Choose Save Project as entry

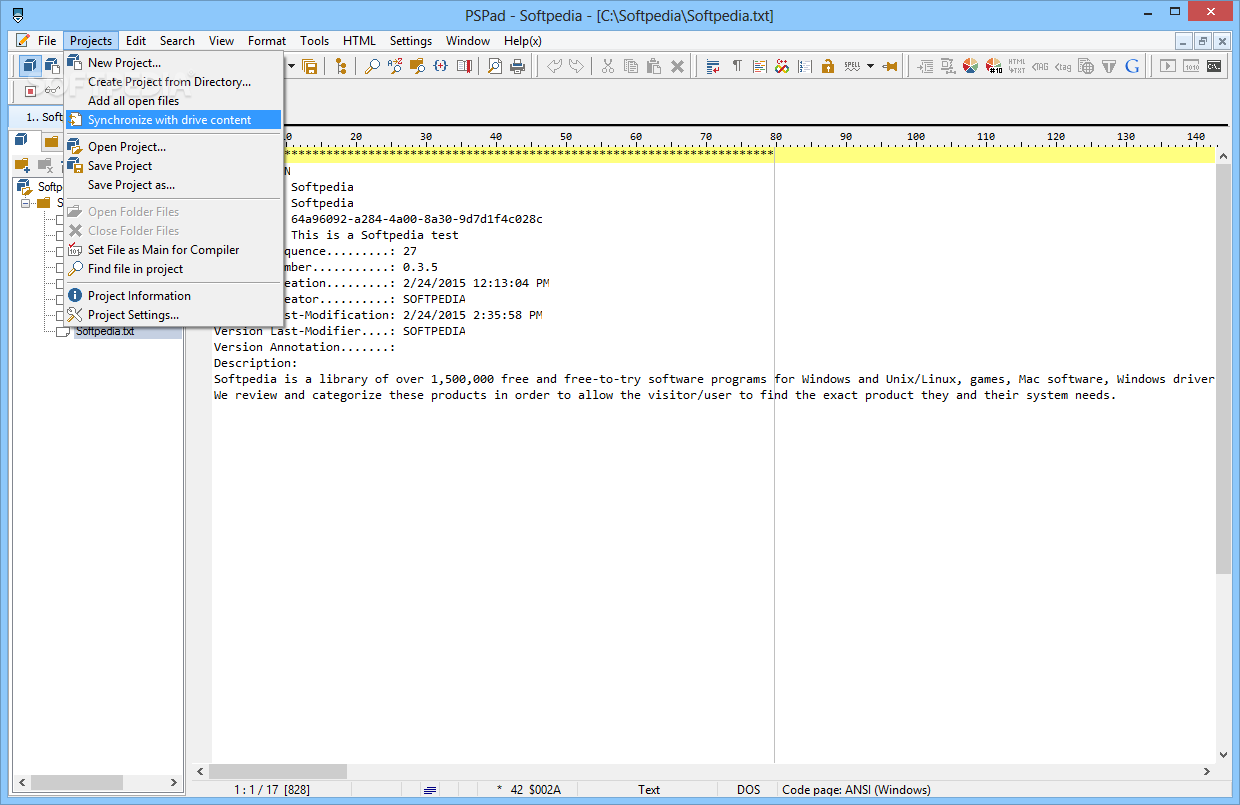(x=174, y=184)
